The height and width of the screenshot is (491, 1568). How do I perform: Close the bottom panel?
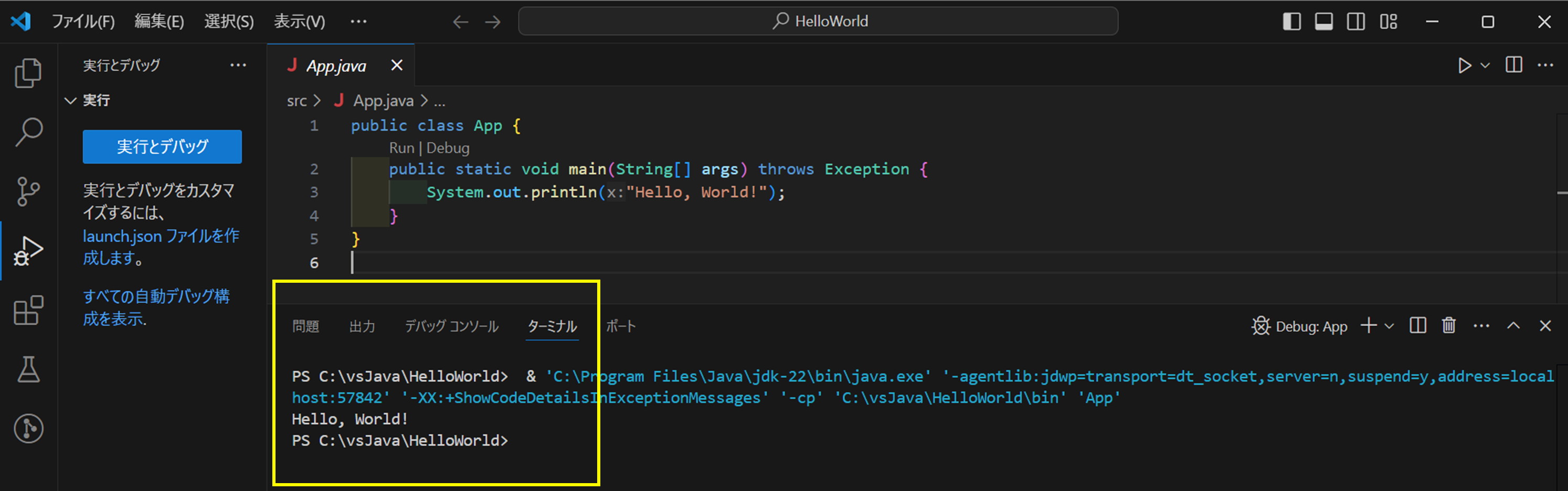pos(1545,326)
